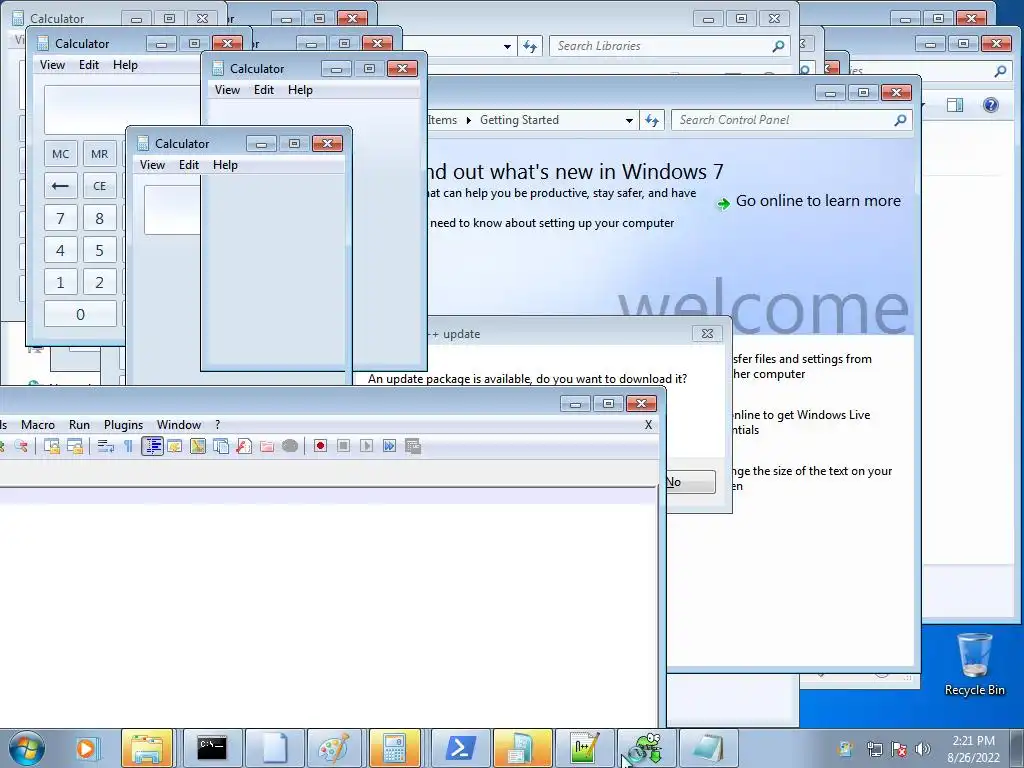Click the Paint palette taskbar icon
Viewport: 1024px width, 768px height.
pyautogui.click(x=334, y=748)
